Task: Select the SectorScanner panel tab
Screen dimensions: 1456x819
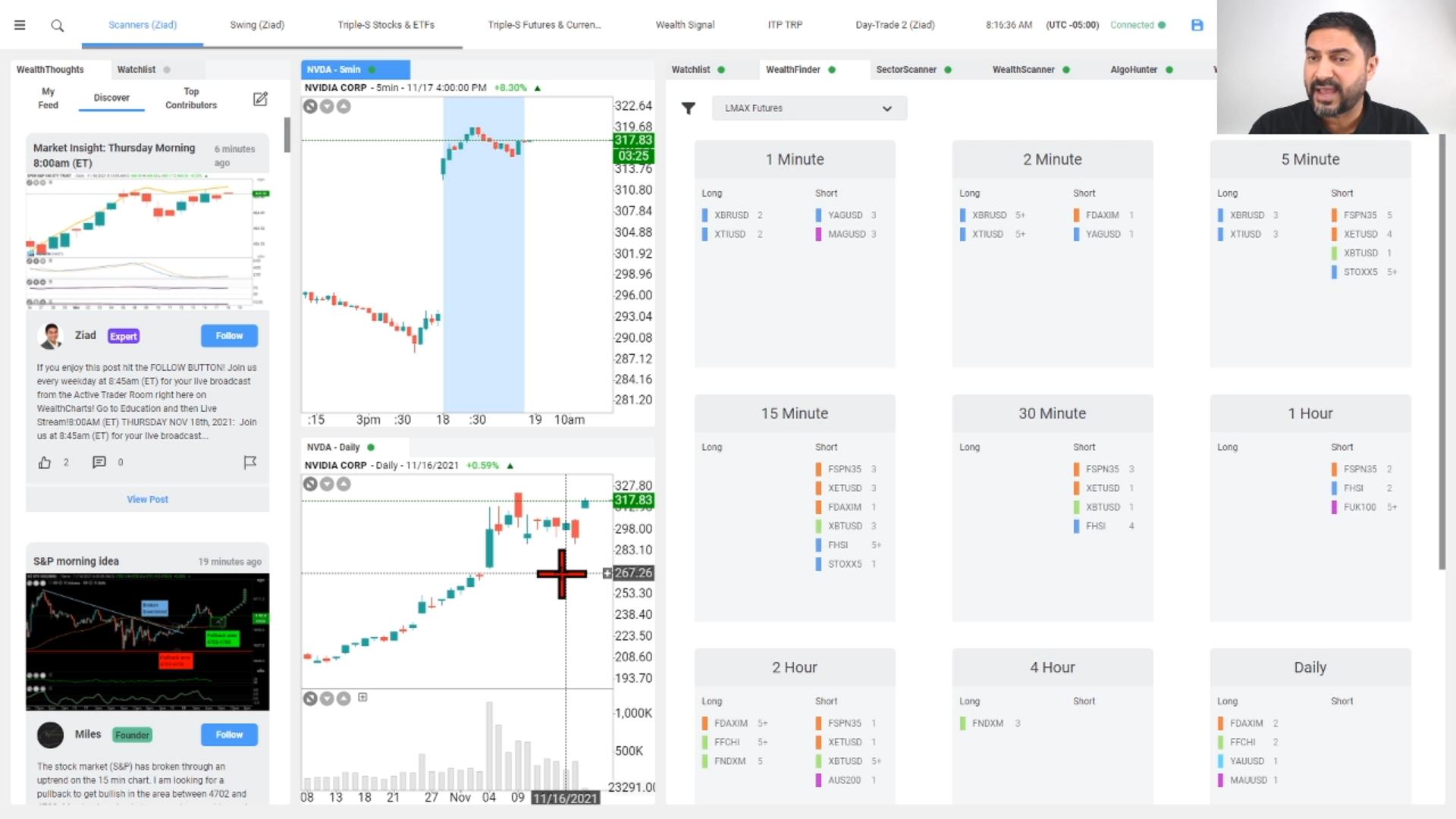Action: tap(906, 70)
